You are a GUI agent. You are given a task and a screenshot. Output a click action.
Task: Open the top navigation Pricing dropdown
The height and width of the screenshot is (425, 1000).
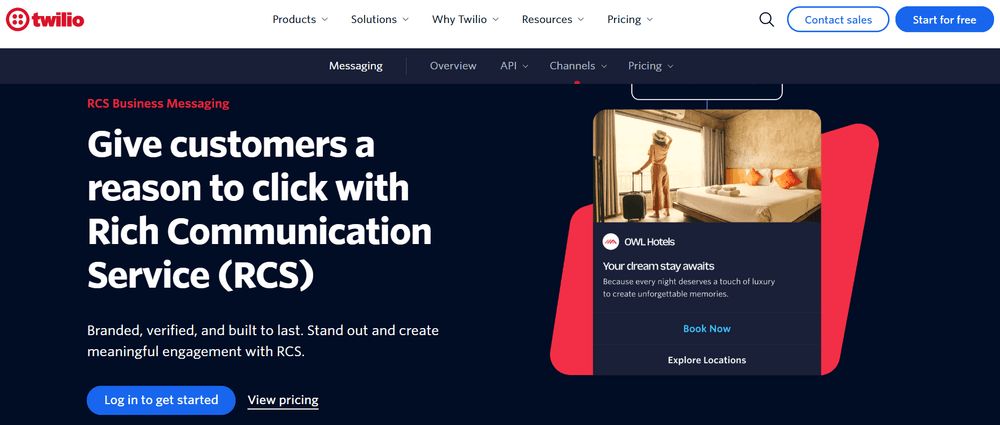point(630,19)
